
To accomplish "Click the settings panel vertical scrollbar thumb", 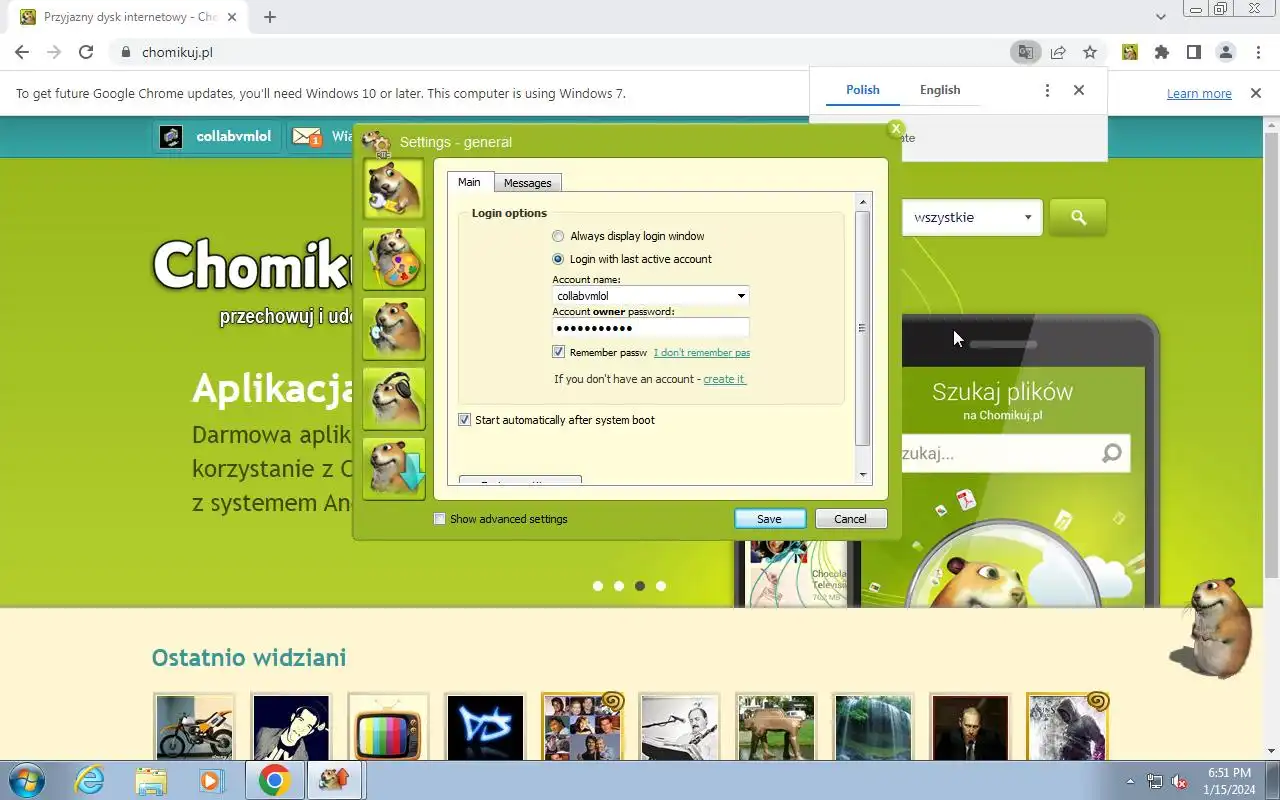I will (863, 328).
